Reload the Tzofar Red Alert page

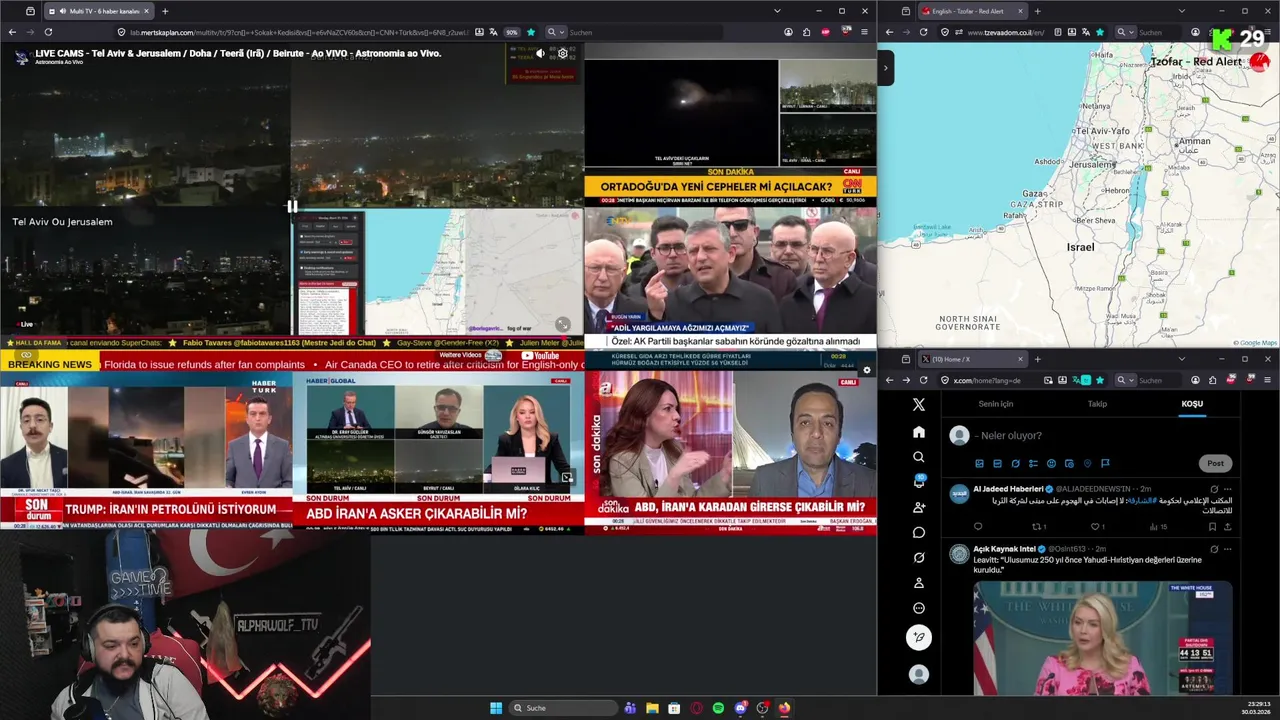(x=923, y=32)
